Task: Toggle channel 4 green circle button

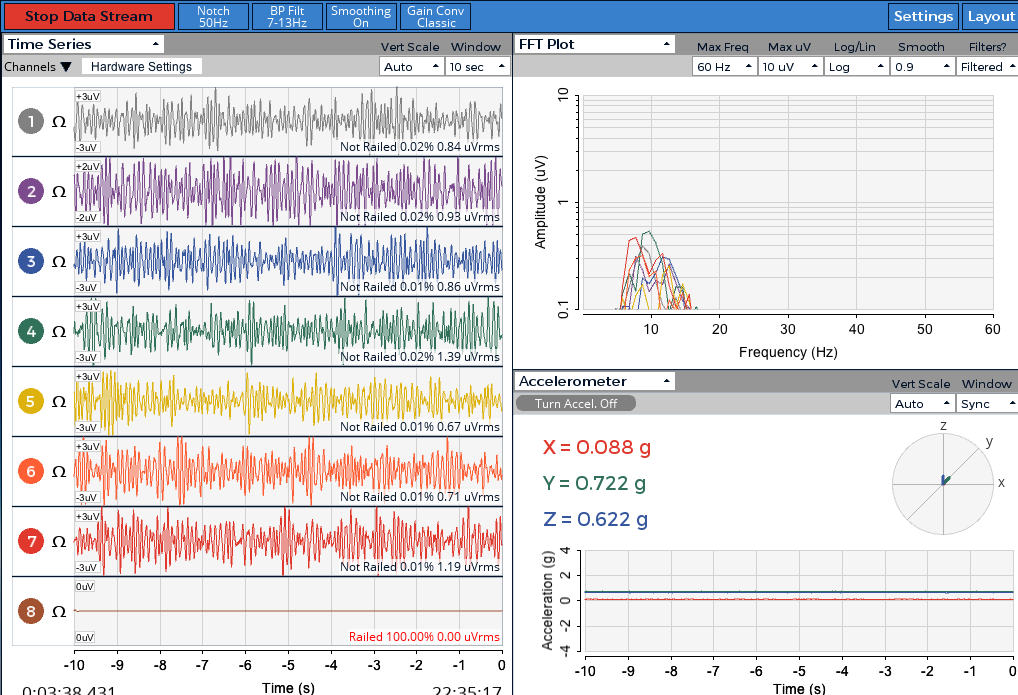Action: [x=31, y=331]
